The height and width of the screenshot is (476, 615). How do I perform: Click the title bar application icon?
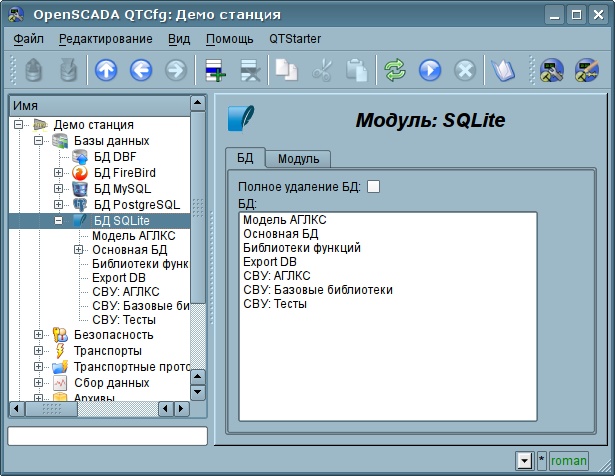pos(16,15)
